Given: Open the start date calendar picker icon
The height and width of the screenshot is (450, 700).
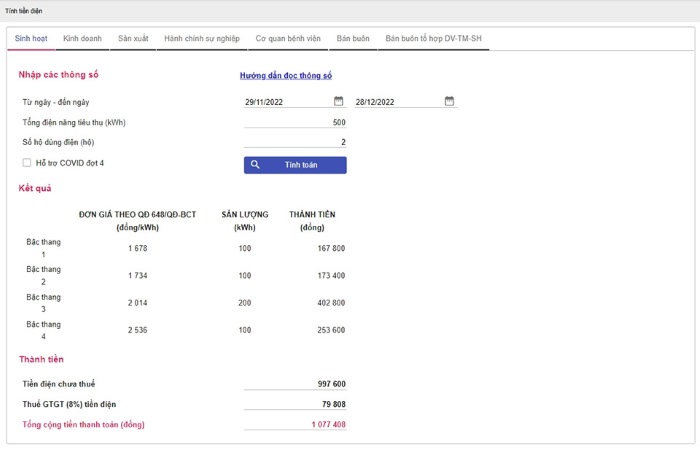Looking at the screenshot, I should pyautogui.click(x=338, y=101).
